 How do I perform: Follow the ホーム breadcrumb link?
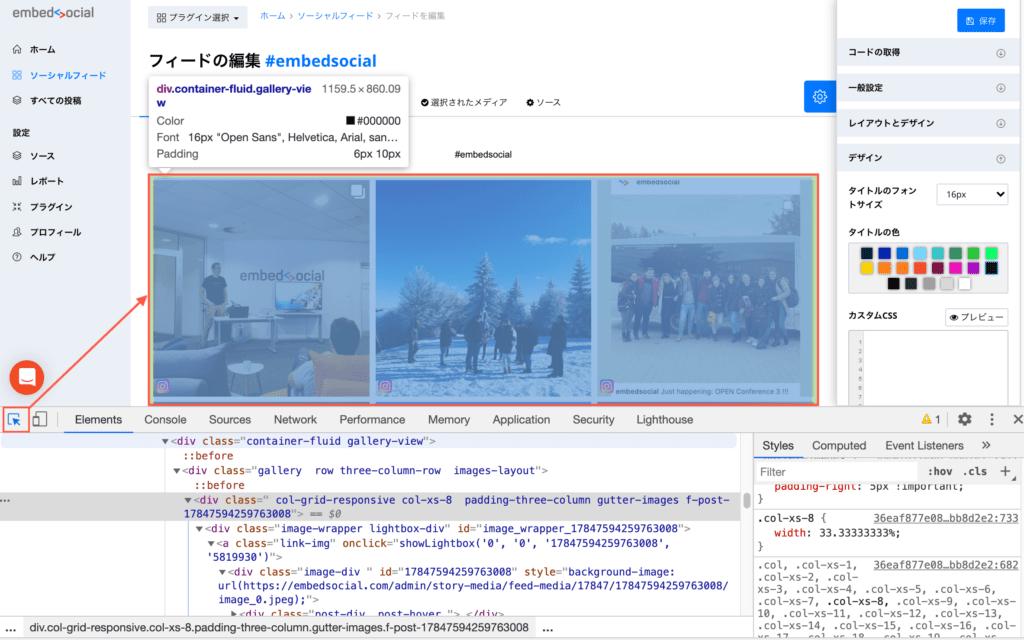tap(272, 16)
